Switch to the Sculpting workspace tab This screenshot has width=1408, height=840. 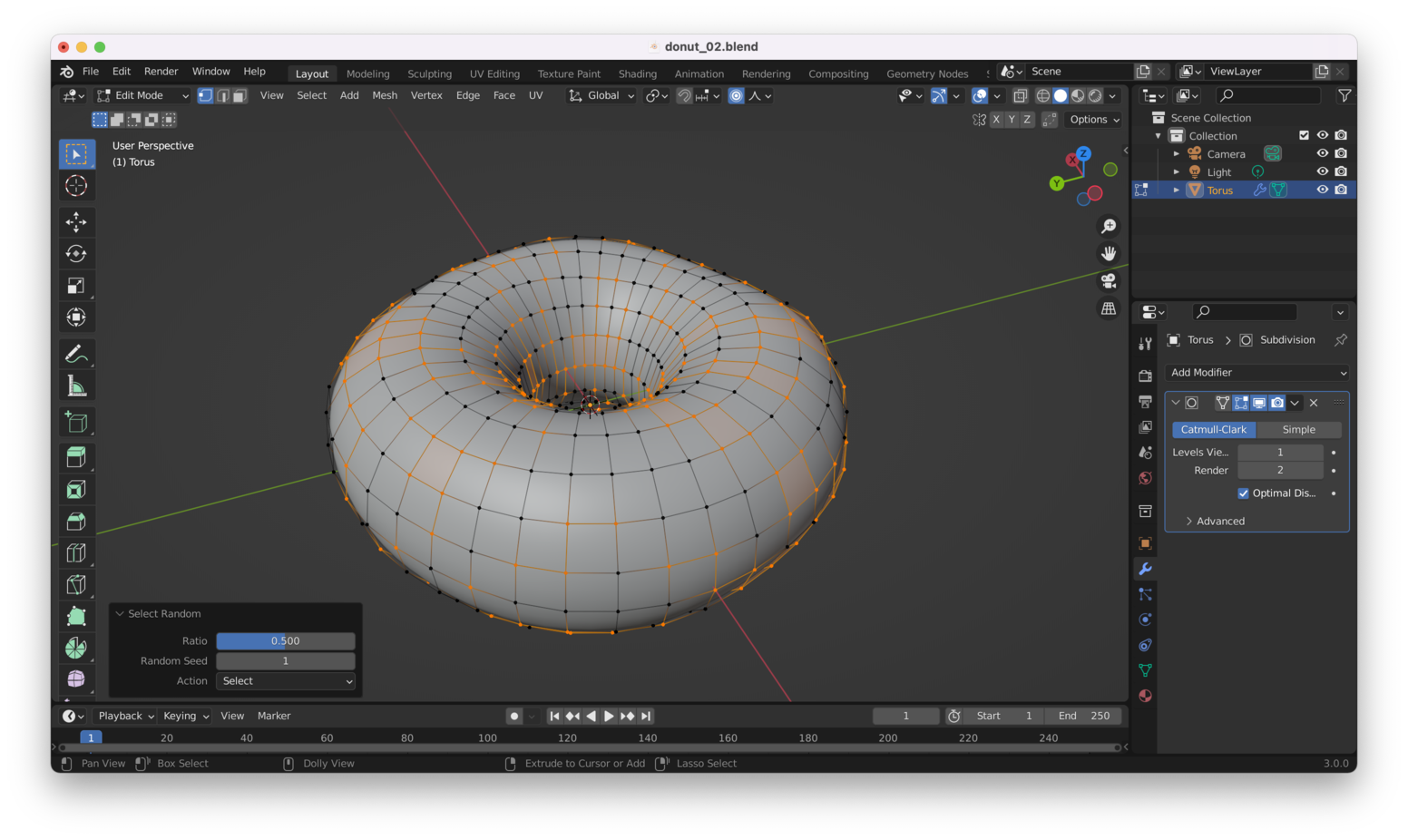pos(429,73)
